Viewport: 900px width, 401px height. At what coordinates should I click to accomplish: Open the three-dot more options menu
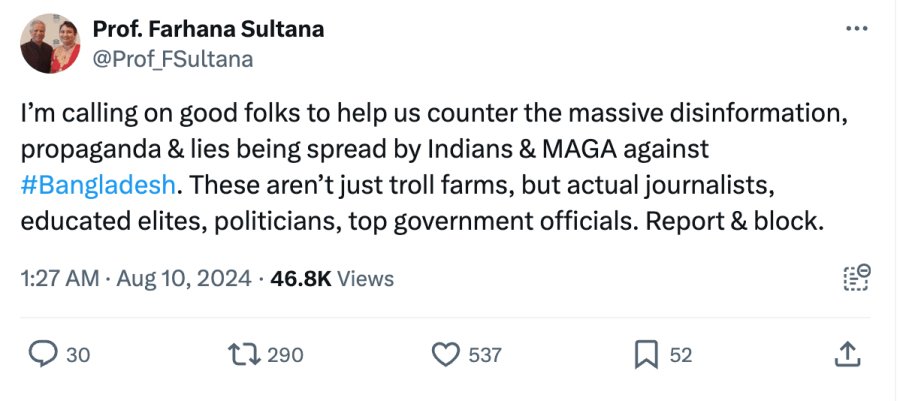(x=857, y=29)
